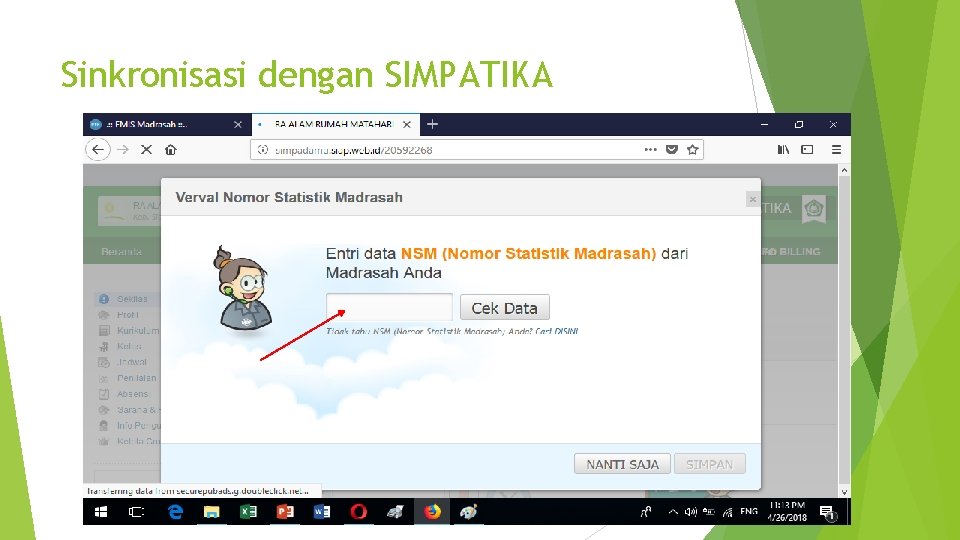The image size is (960, 540).
Task: Open the taskbar clock and date
Action: point(787,512)
